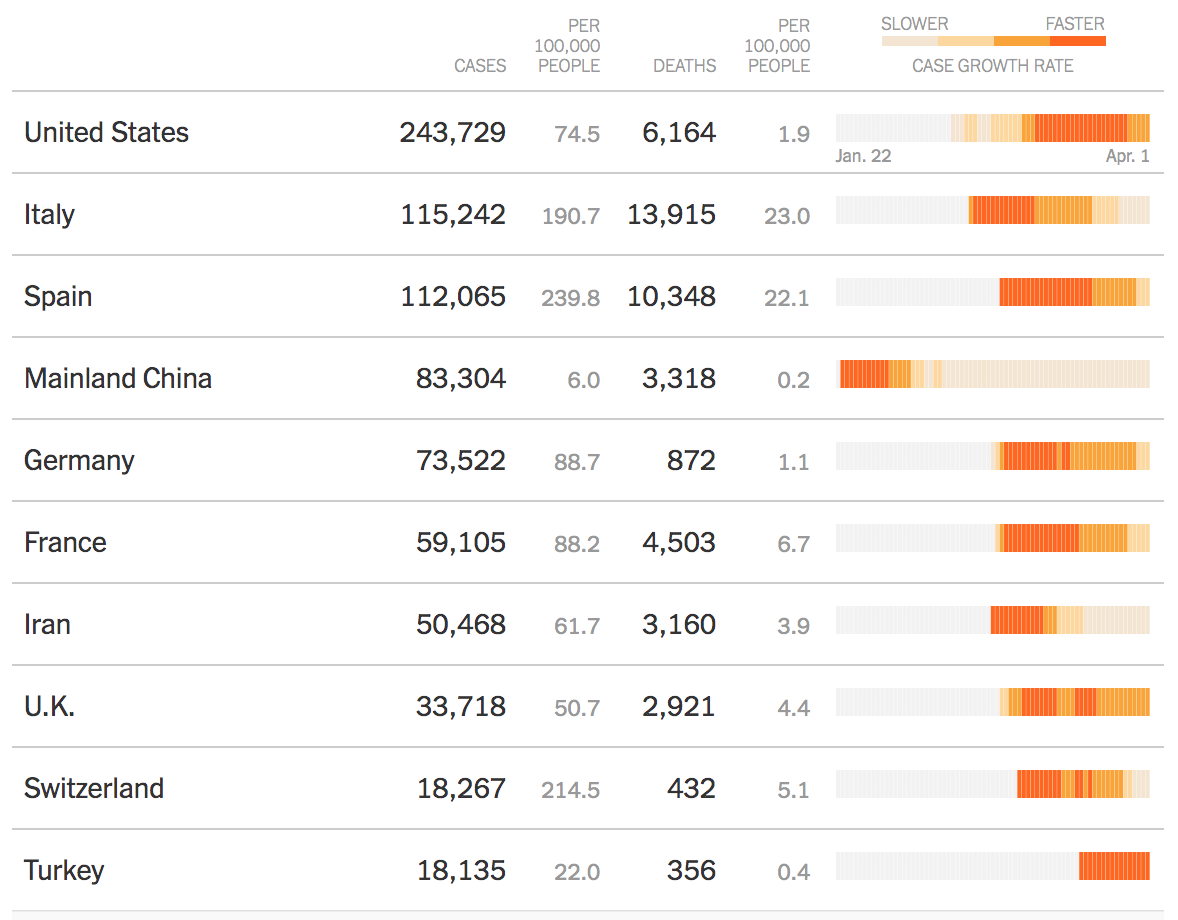Screen dimensions: 1178x920
Task: Open the Iran row label
Action: click(x=47, y=624)
